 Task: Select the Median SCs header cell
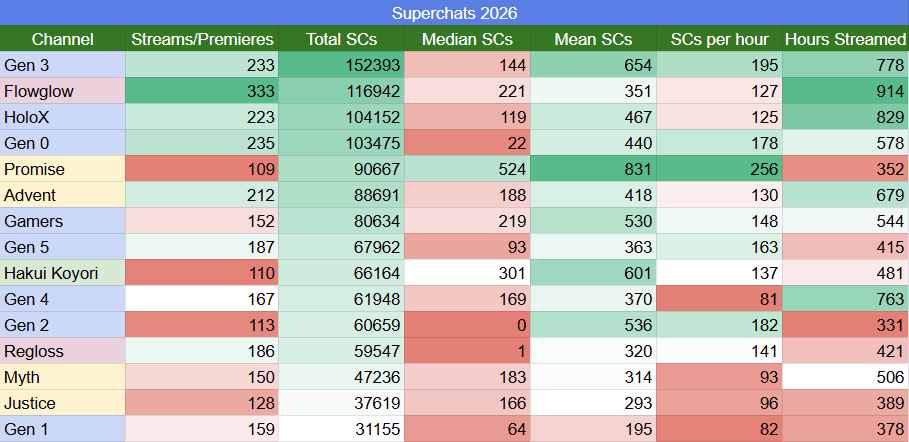point(467,39)
